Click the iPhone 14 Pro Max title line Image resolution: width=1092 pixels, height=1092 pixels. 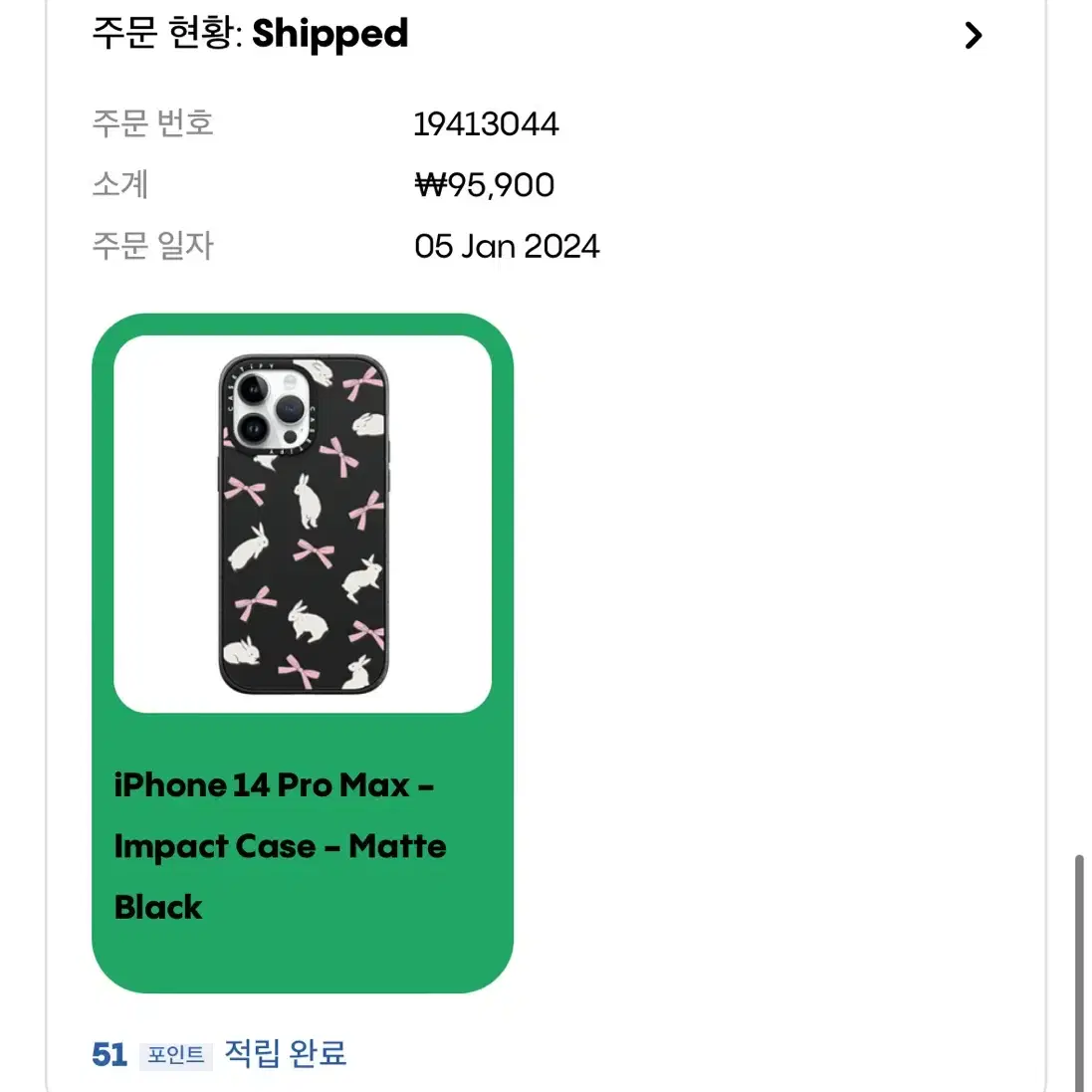pos(274,785)
